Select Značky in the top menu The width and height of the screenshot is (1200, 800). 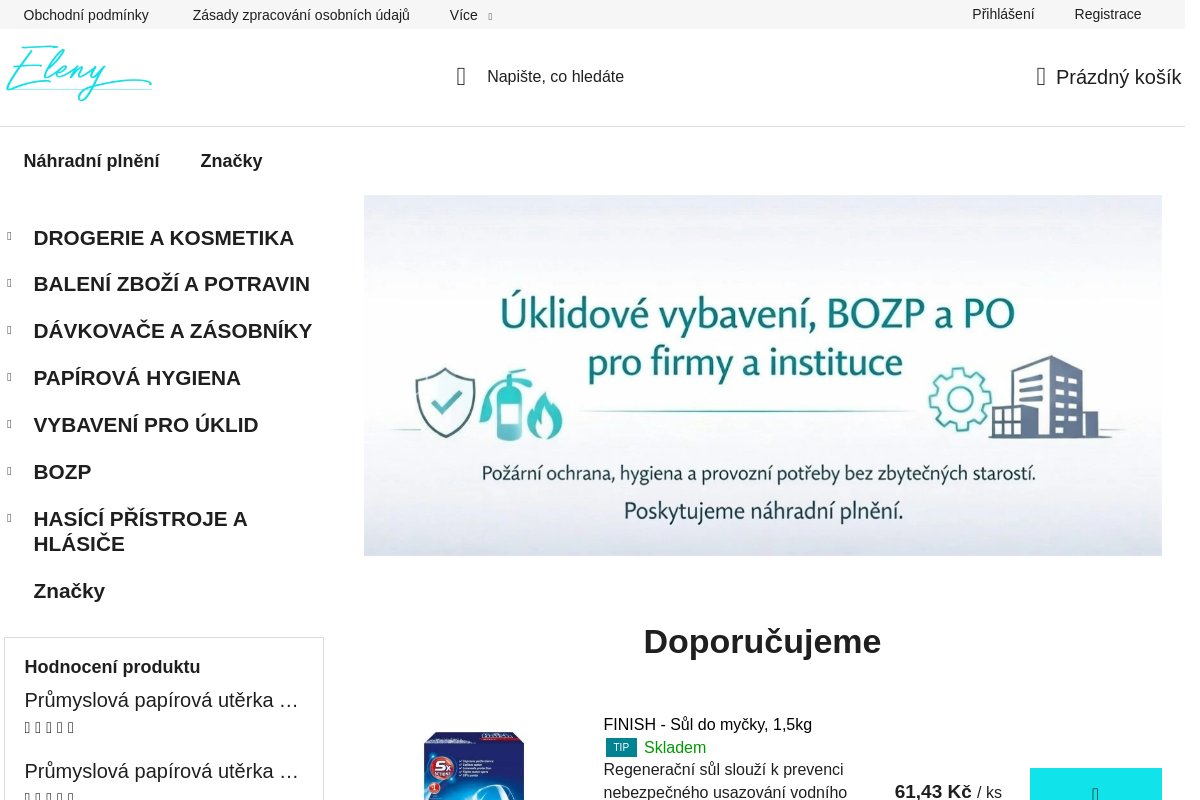pyautogui.click(x=231, y=161)
